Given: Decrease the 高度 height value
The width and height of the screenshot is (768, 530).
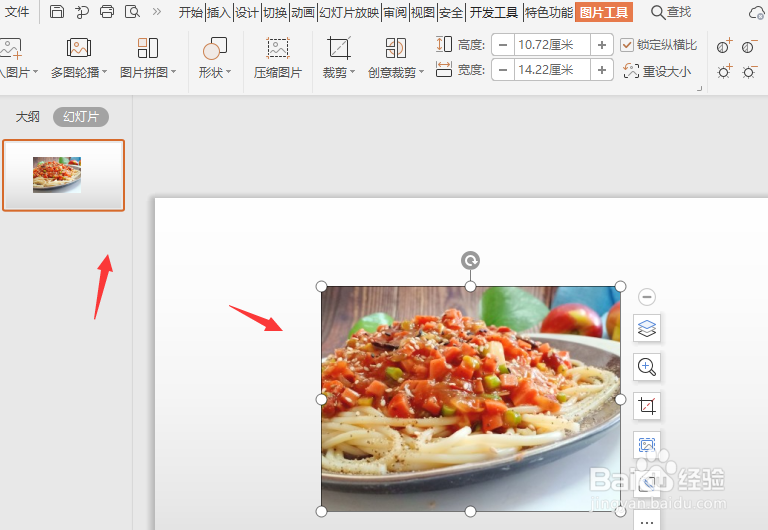Looking at the screenshot, I should [503, 45].
